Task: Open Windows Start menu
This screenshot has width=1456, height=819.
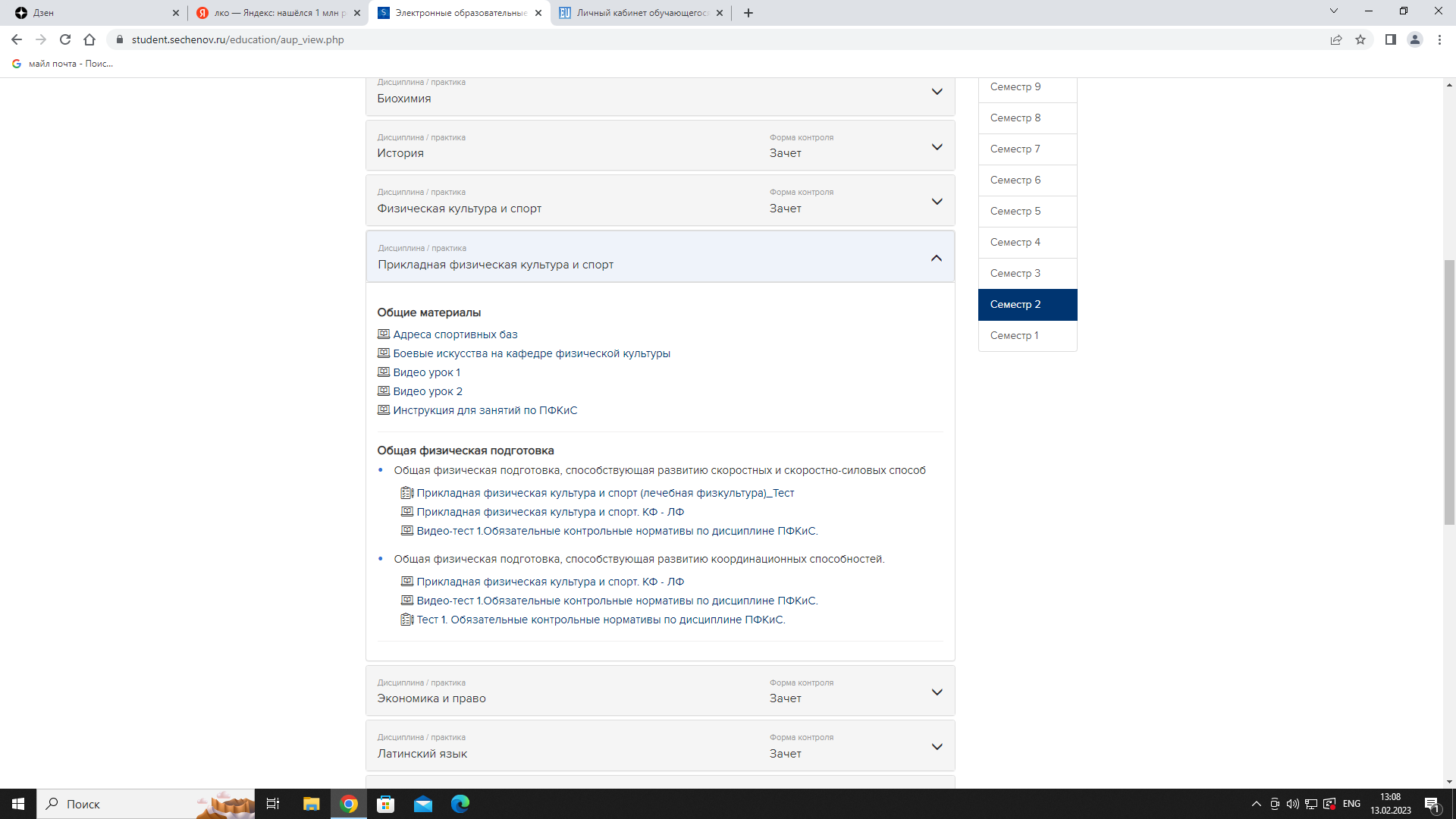Action: pos(18,804)
